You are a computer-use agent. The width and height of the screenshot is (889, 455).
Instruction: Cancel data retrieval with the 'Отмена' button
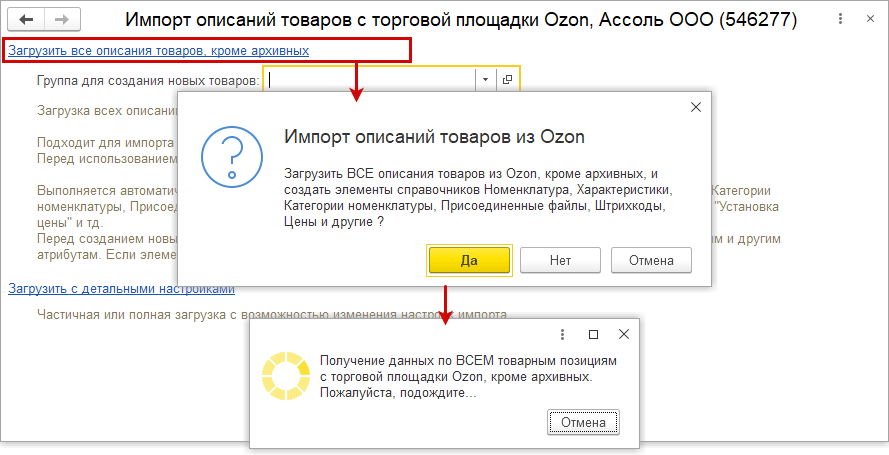click(583, 422)
